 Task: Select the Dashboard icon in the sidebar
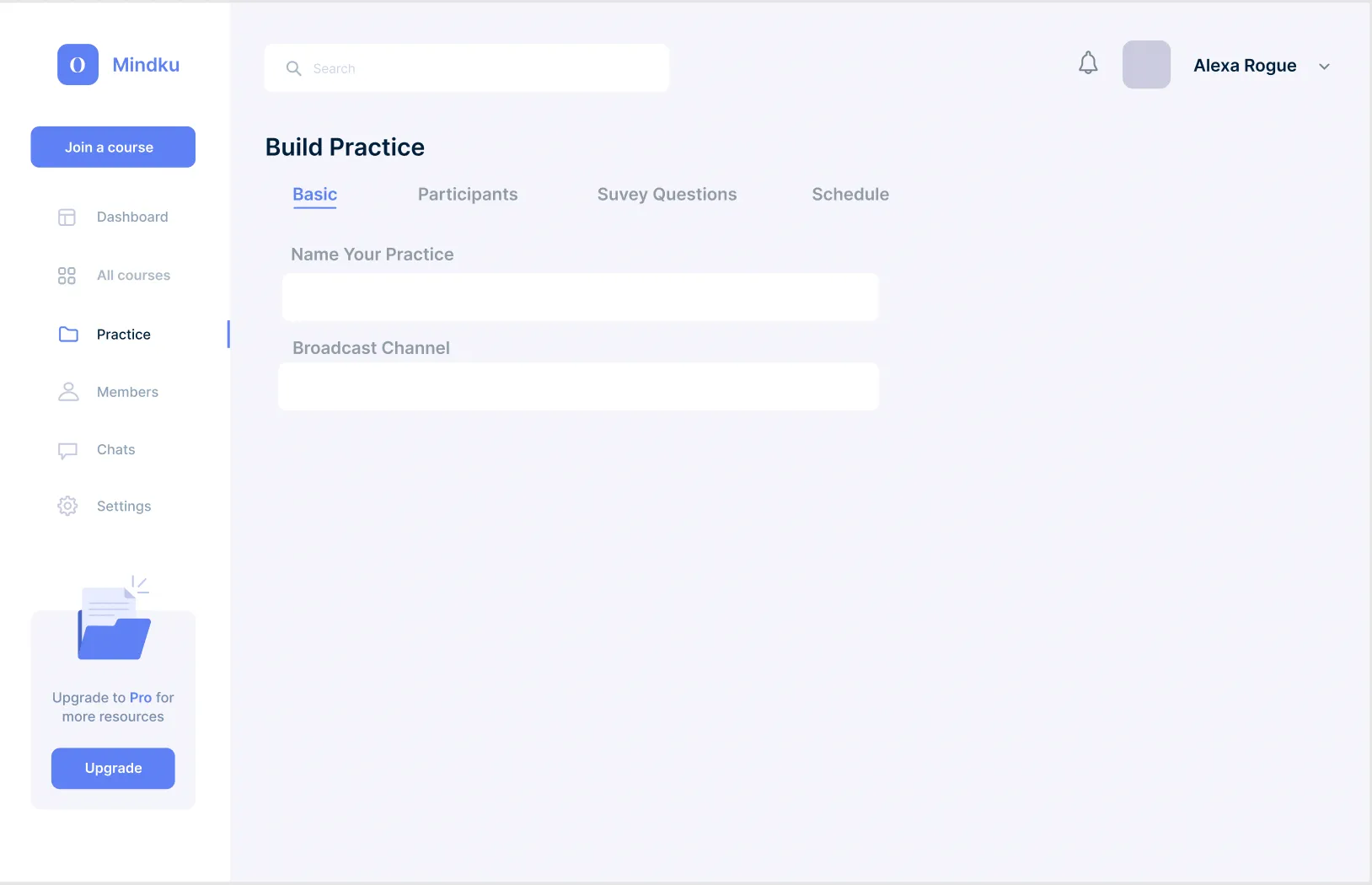click(67, 217)
